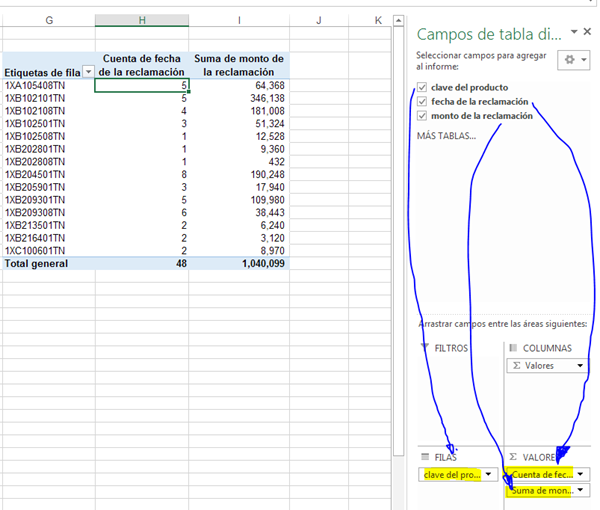This screenshot has height=510, width=600.
Task: Toggle 'monto de la reclamación' checkbox
Action: pos(423,116)
